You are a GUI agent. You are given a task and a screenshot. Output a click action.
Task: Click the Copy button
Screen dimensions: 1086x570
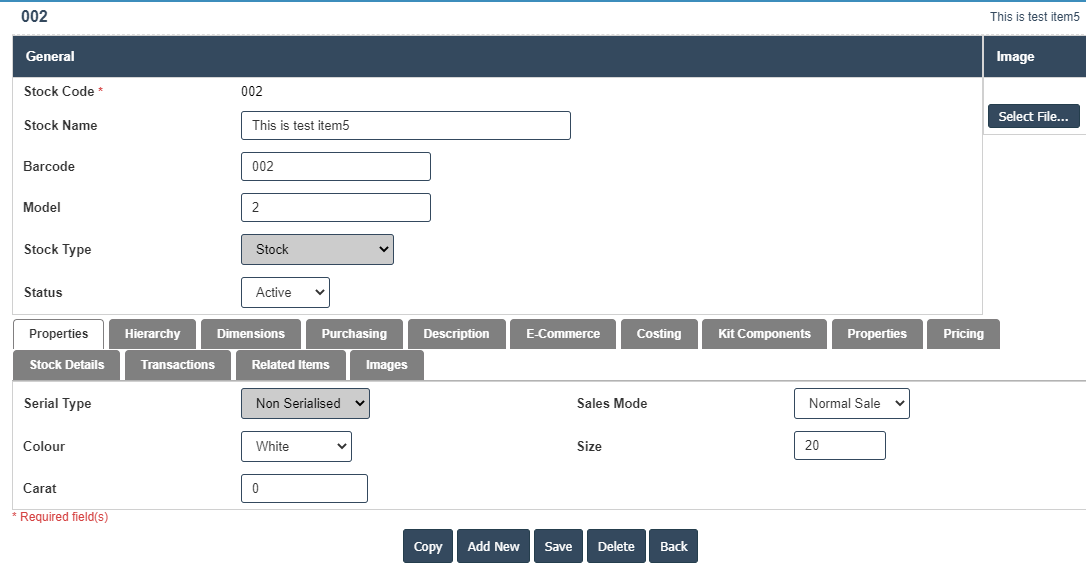point(428,547)
